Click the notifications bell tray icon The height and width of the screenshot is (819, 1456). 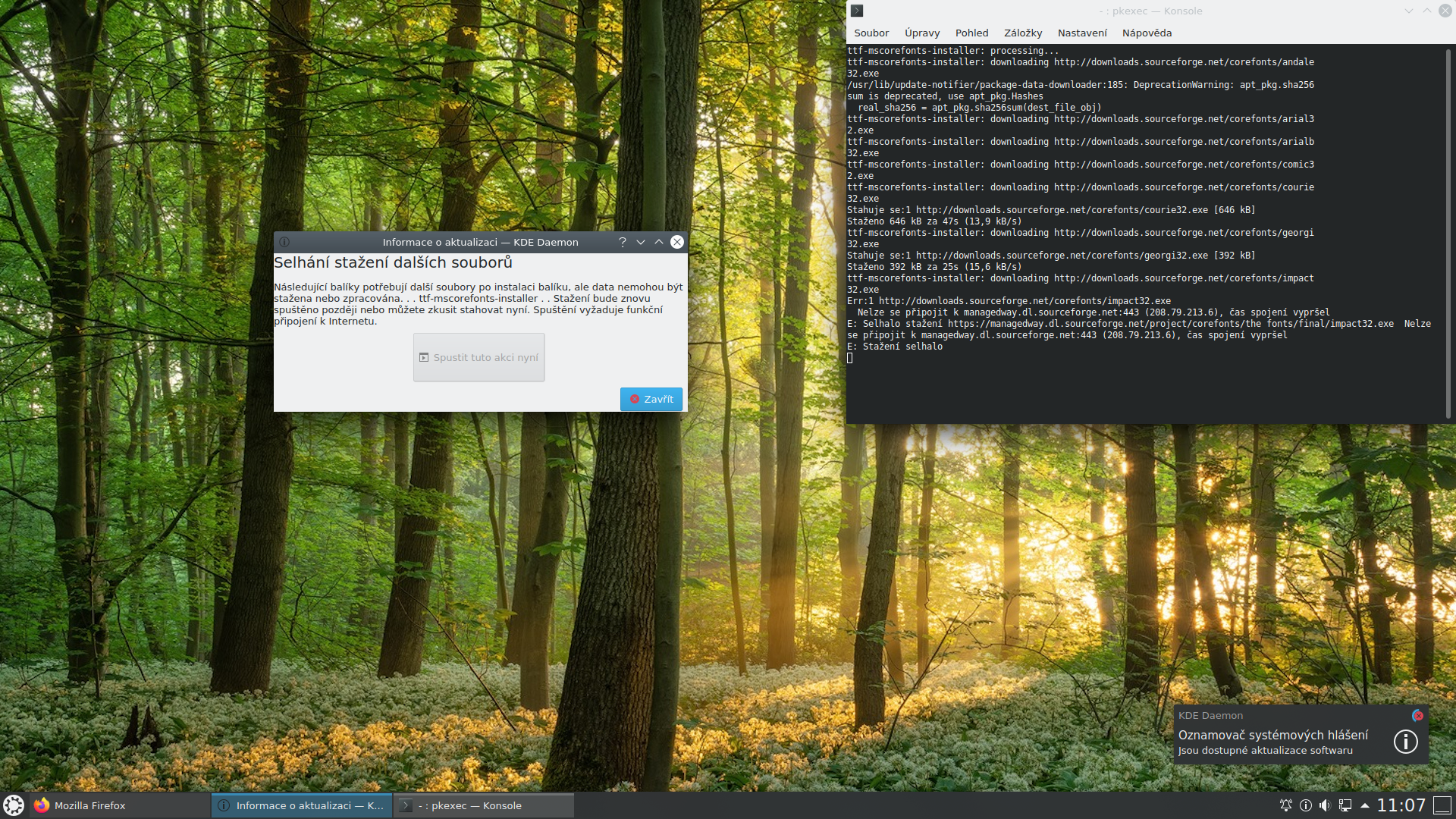(1286, 805)
